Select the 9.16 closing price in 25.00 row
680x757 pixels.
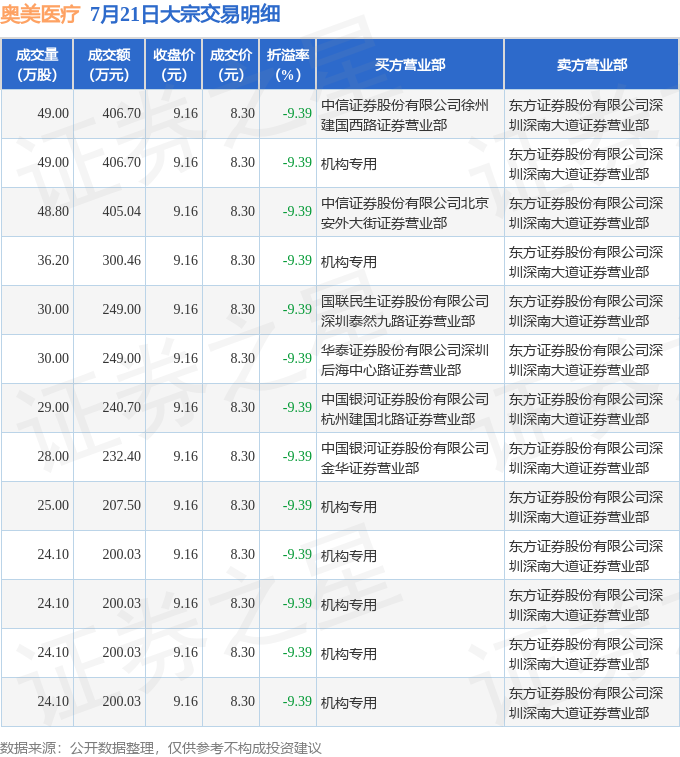[x=186, y=505]
